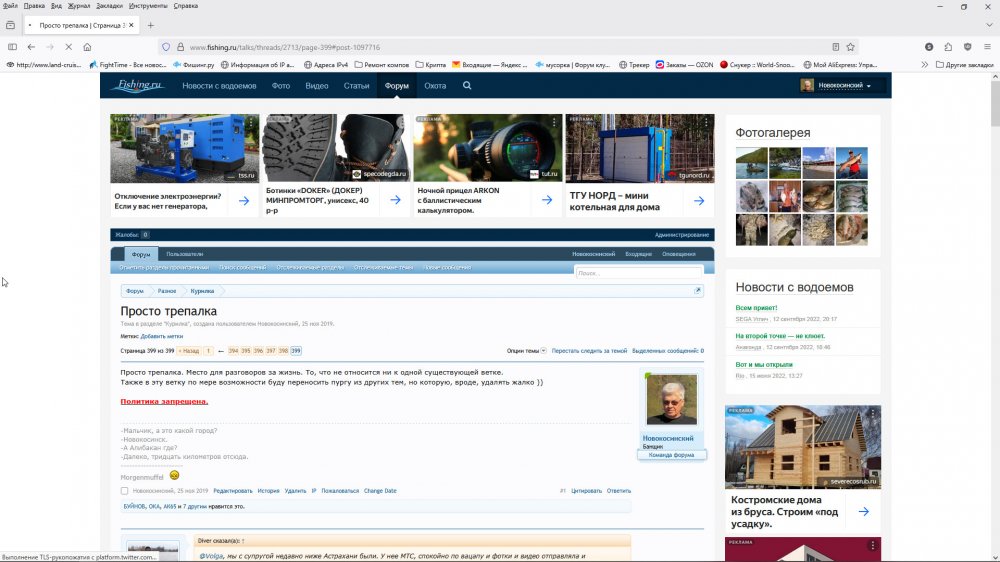The height and width of the screenshot is (562, 1000).
Task: Open the breadcrumb pop-out arrow icon
Action: pos(697,291)
